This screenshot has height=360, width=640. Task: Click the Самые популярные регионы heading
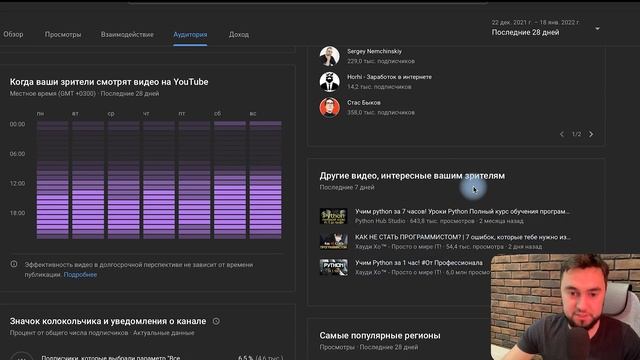pos(380,336)
